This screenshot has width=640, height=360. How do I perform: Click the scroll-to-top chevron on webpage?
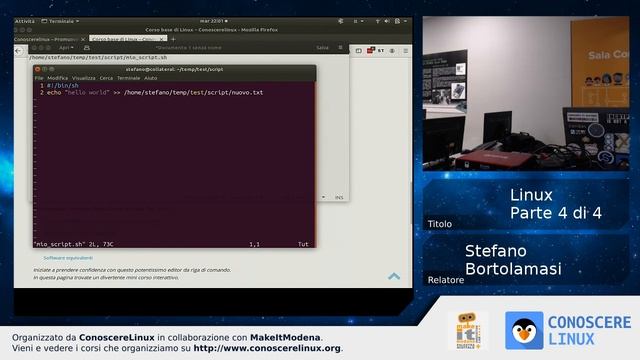click(x=394, y=277)
